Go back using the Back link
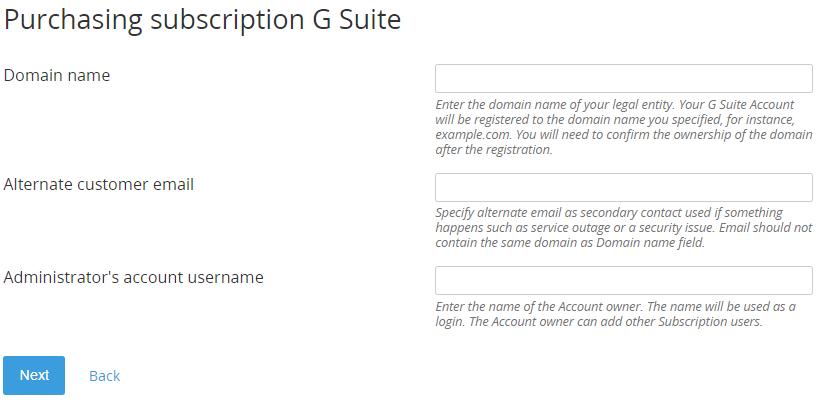821x400 pixels. point(104,376)
